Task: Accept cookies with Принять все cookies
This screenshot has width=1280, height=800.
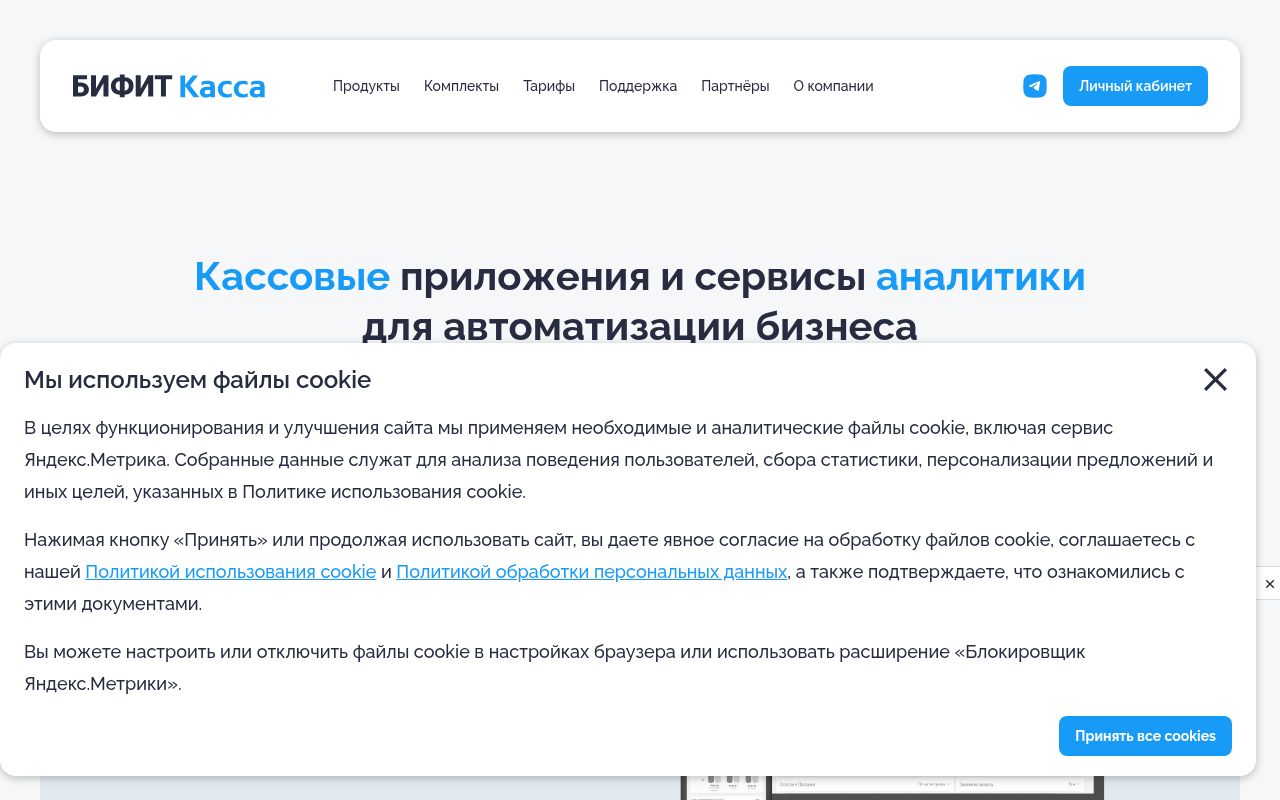Action: pyautogui.click(x=1145, y=736)
